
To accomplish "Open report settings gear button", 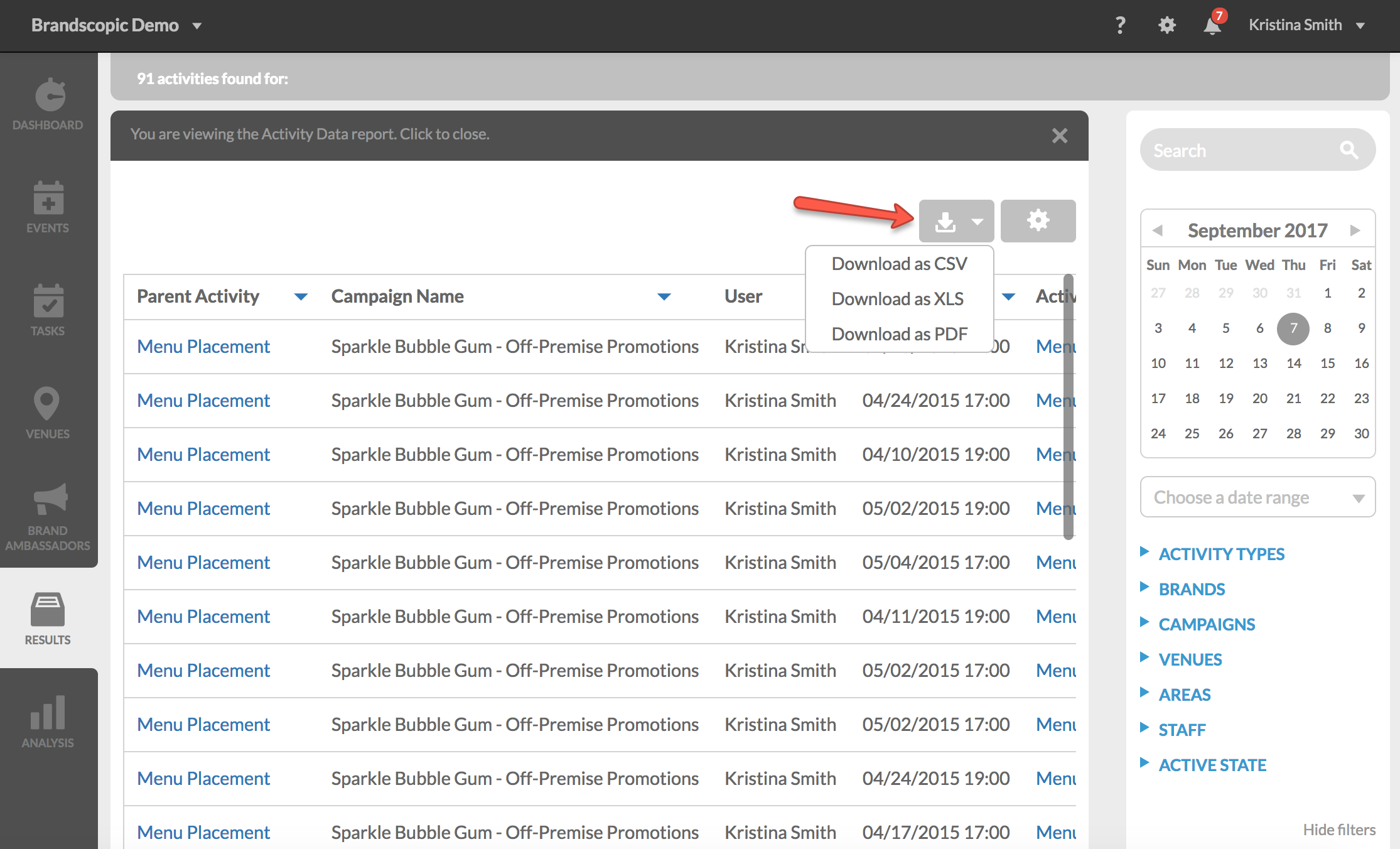I will [x=1038, y=221].
